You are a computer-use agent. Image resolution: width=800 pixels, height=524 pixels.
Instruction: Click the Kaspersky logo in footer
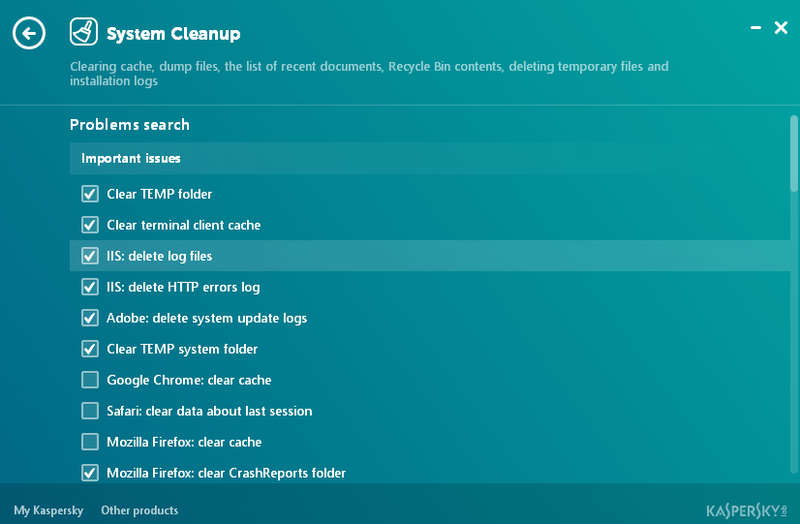click(747, 510)
